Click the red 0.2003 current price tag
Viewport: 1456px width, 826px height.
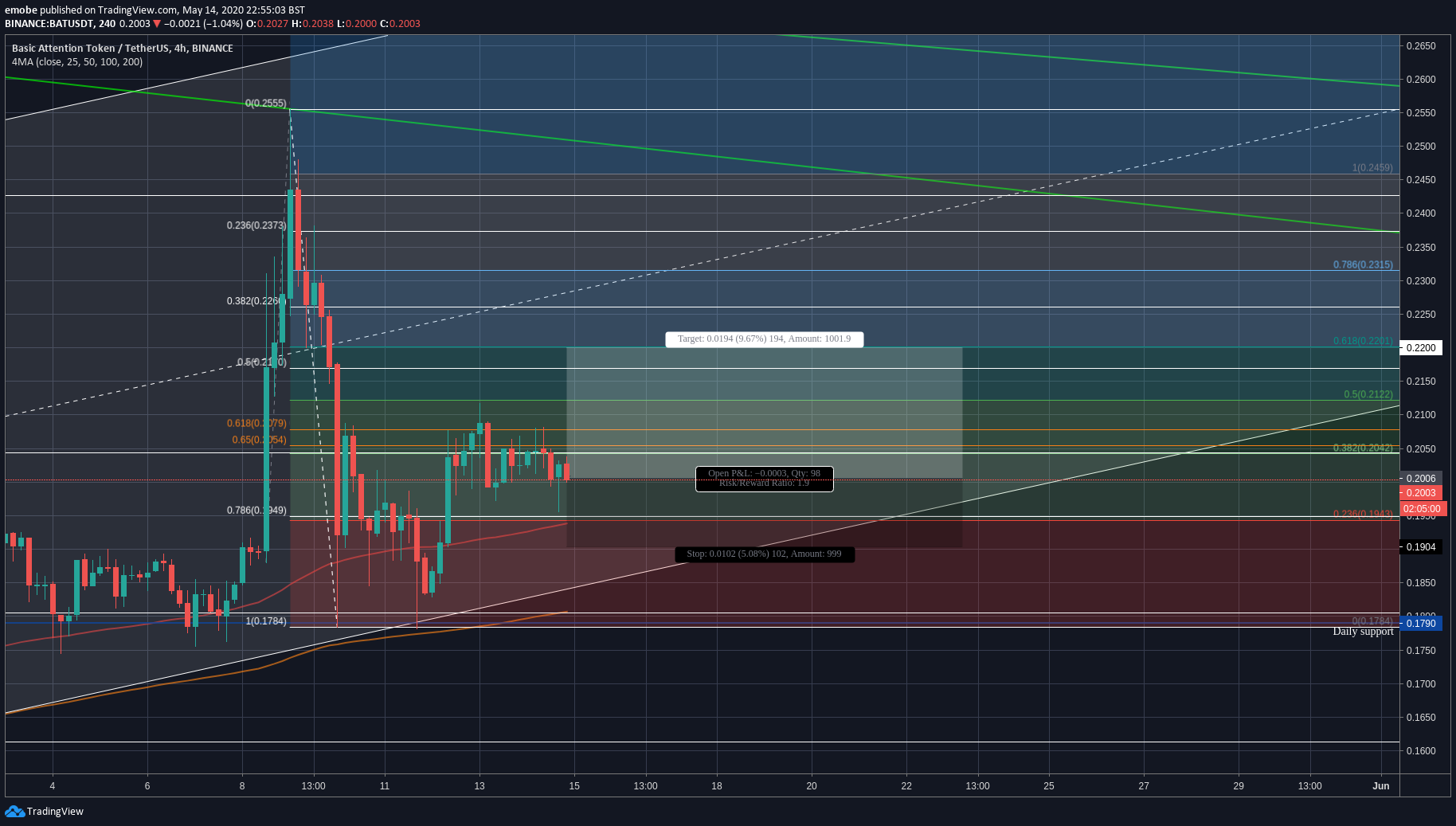click(x=1421, y=493)
